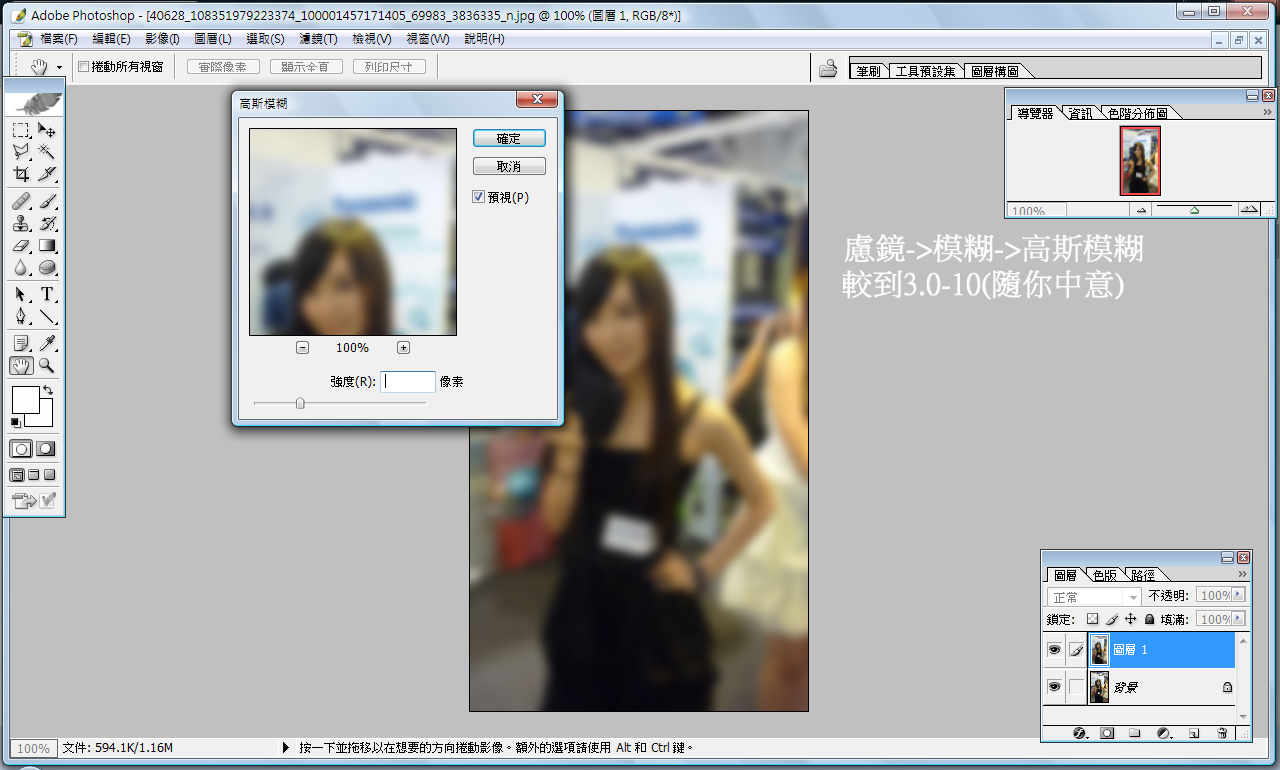Image resolution: width=1280 pixels, height=770 pixels.
Task: Hide the 背景 layer eye icon
Action: click(x=1054, y=687)
